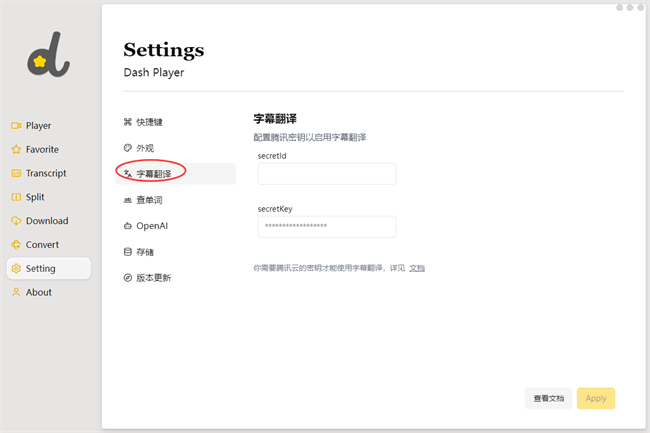Click the Convert sidebar icon
The height and width of the screenshot is (433, 650).
(x=16, y=245)
